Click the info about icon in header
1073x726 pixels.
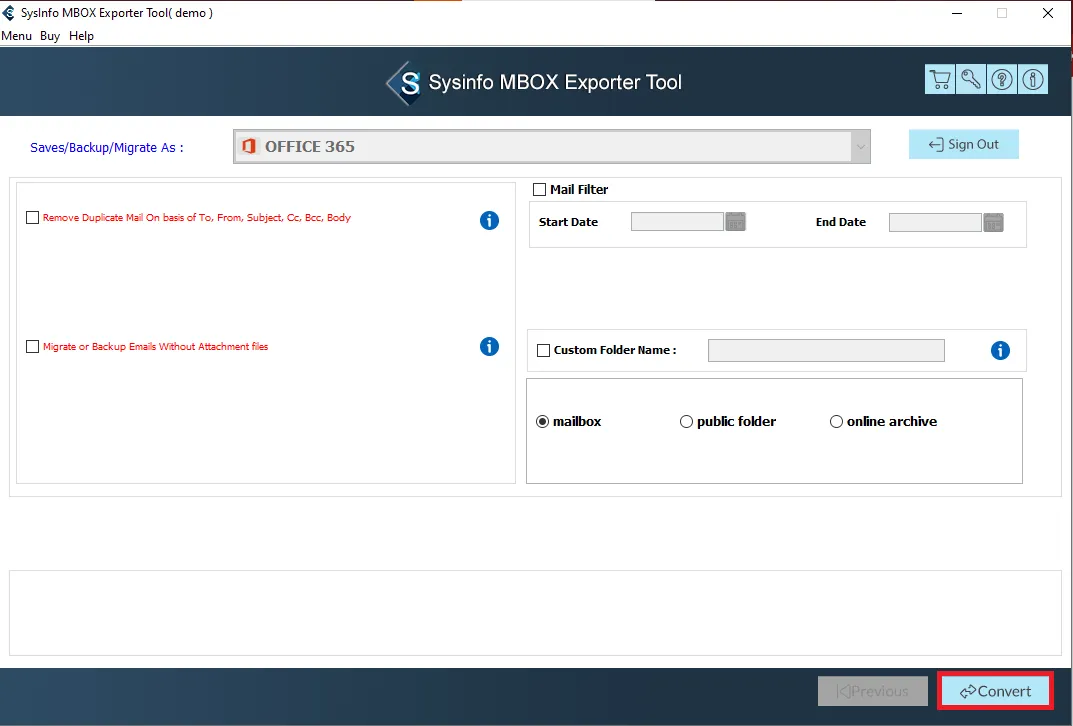point(1033,79)
